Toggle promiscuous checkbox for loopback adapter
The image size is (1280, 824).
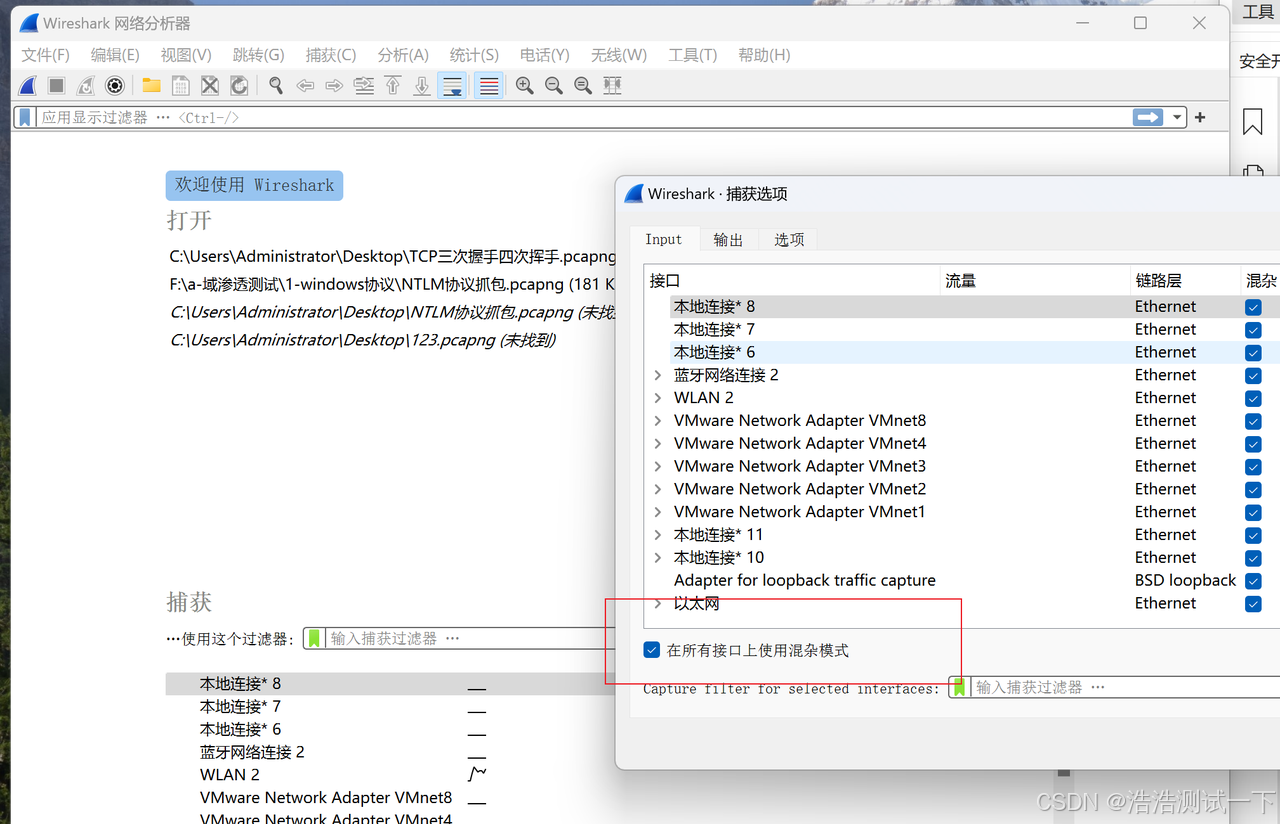click(x=1253, y=581)
